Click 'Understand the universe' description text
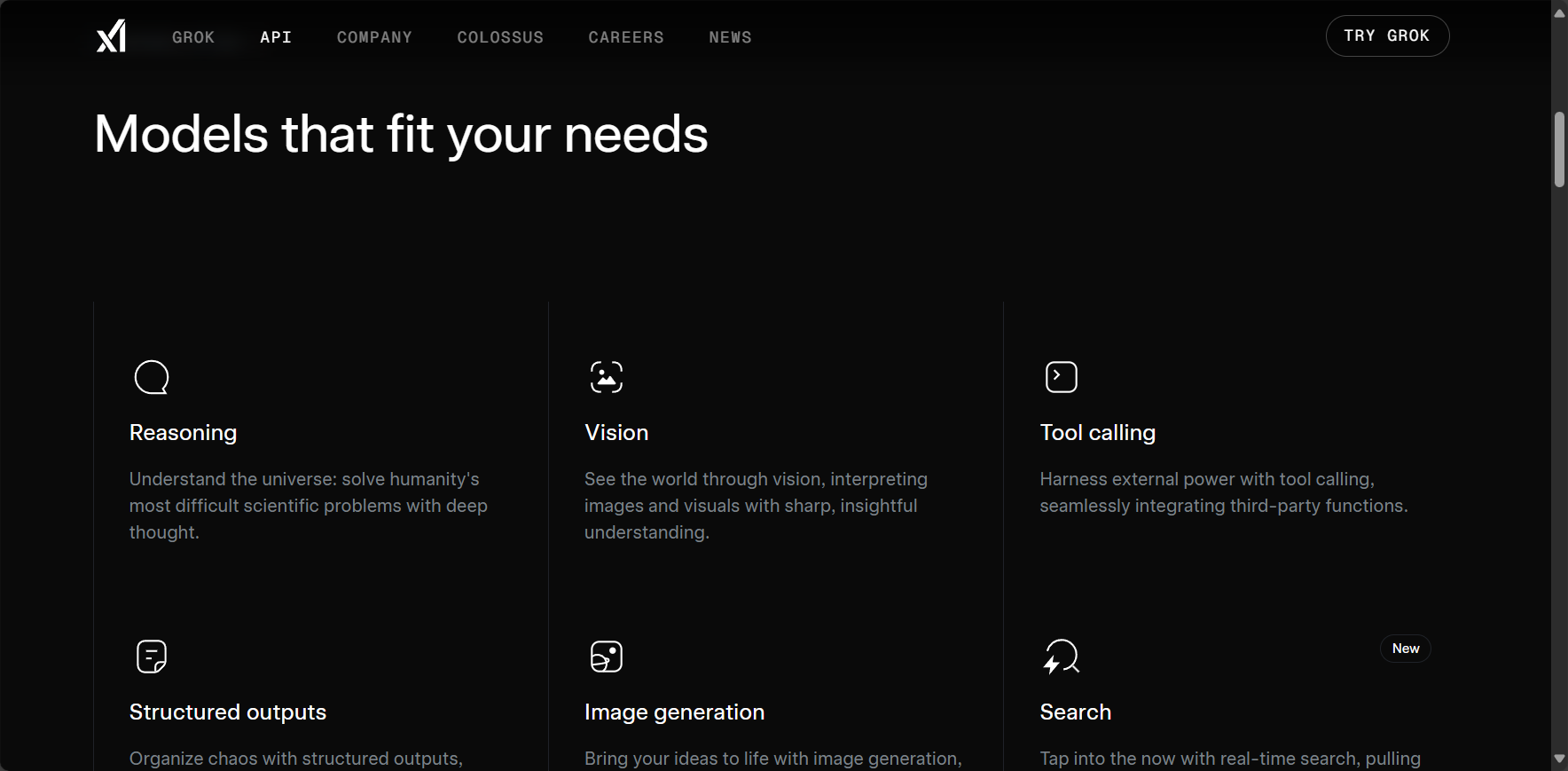Image resolution: width=1568 pixels, height=771 pixels. [309, 506]
